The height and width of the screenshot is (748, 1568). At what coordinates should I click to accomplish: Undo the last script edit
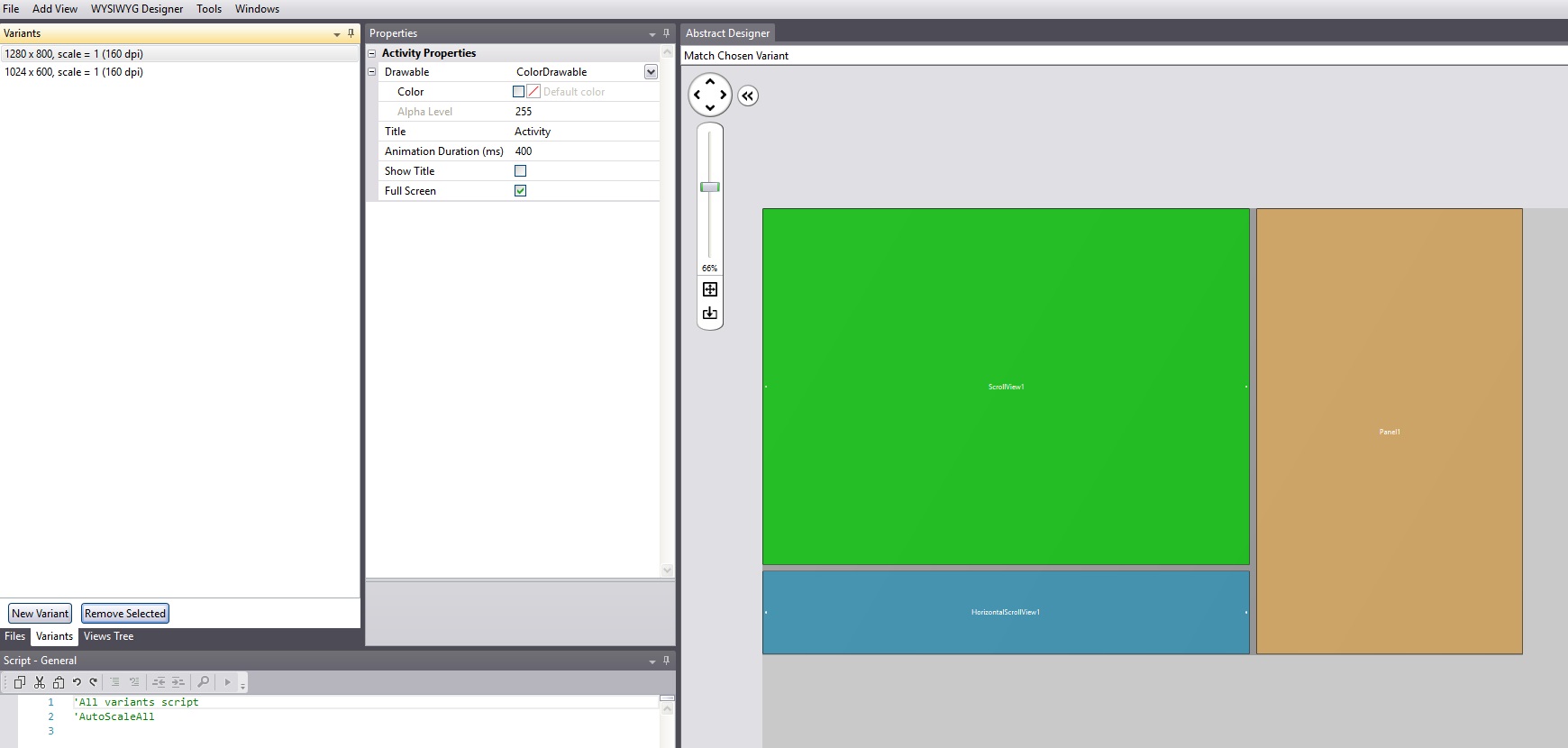[x=77, y=682]
